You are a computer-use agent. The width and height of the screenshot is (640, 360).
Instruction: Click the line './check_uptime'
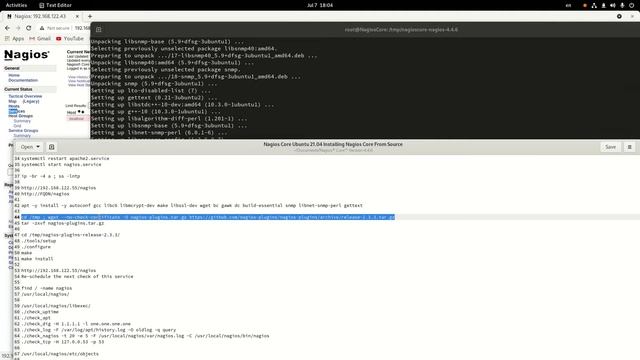pyautogui.click(x=40, y=312)
